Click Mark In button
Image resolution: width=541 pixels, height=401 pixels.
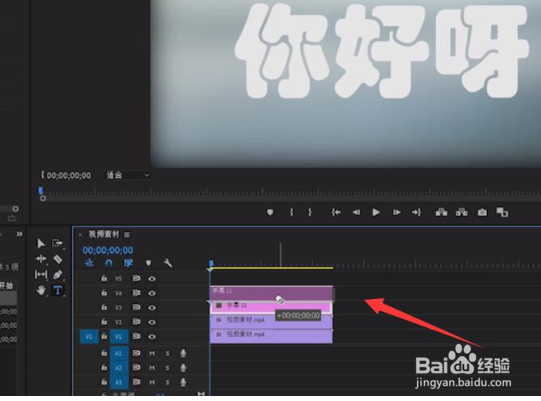(292, 212)
